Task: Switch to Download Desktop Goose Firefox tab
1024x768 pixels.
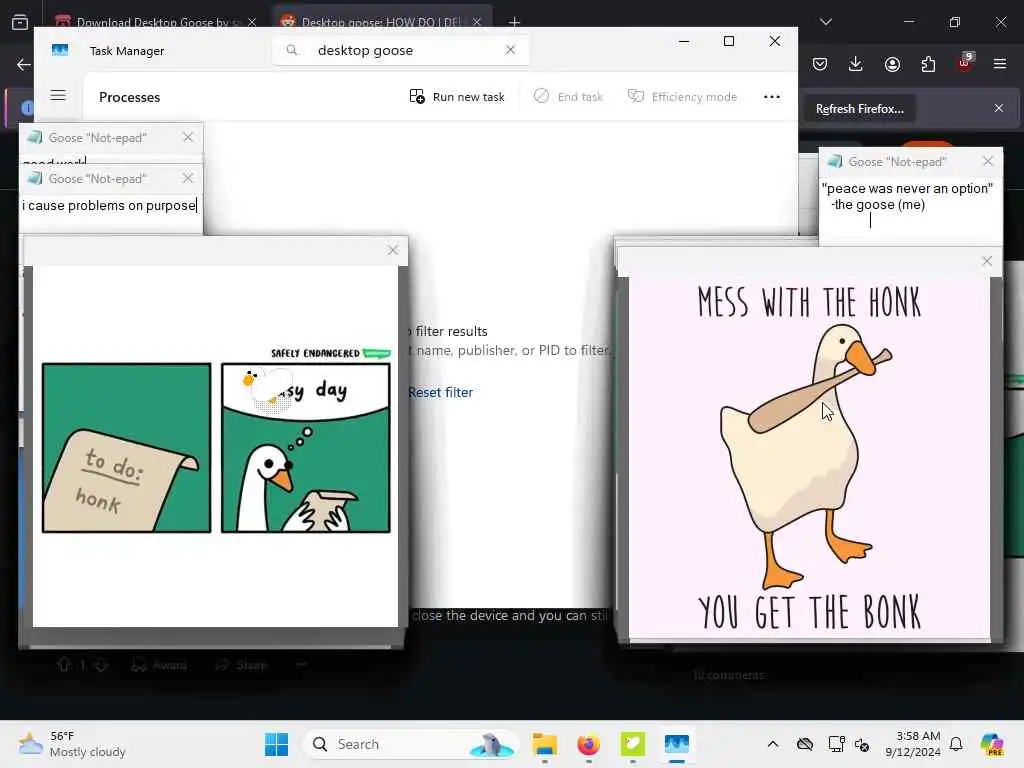Action: (147, 22)
